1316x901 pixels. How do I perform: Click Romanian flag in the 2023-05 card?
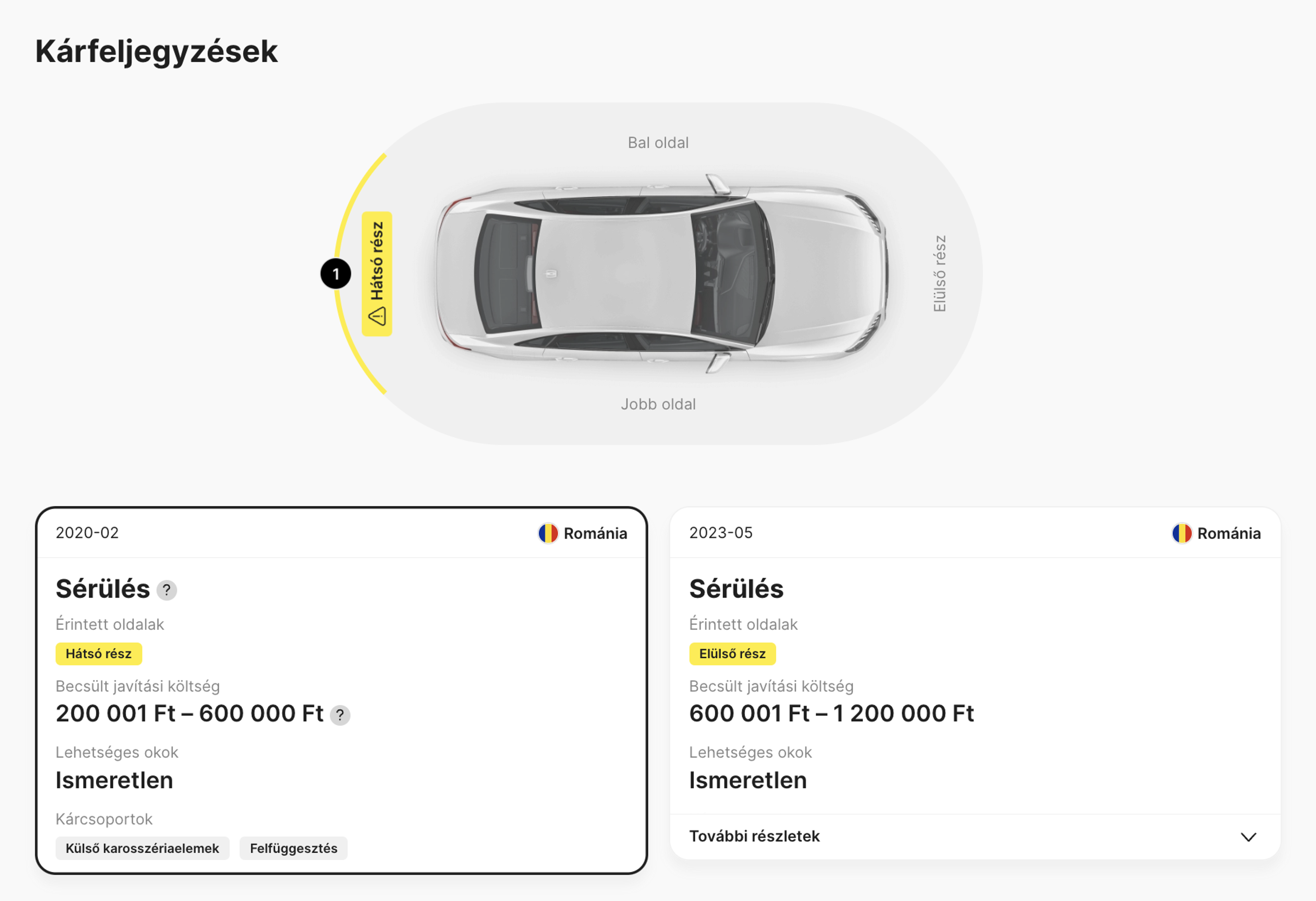[x=1182, y=534]
